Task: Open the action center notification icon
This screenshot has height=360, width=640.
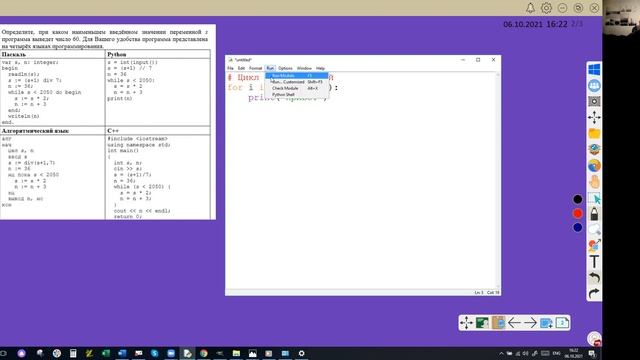Action: (x=592, y=353)
